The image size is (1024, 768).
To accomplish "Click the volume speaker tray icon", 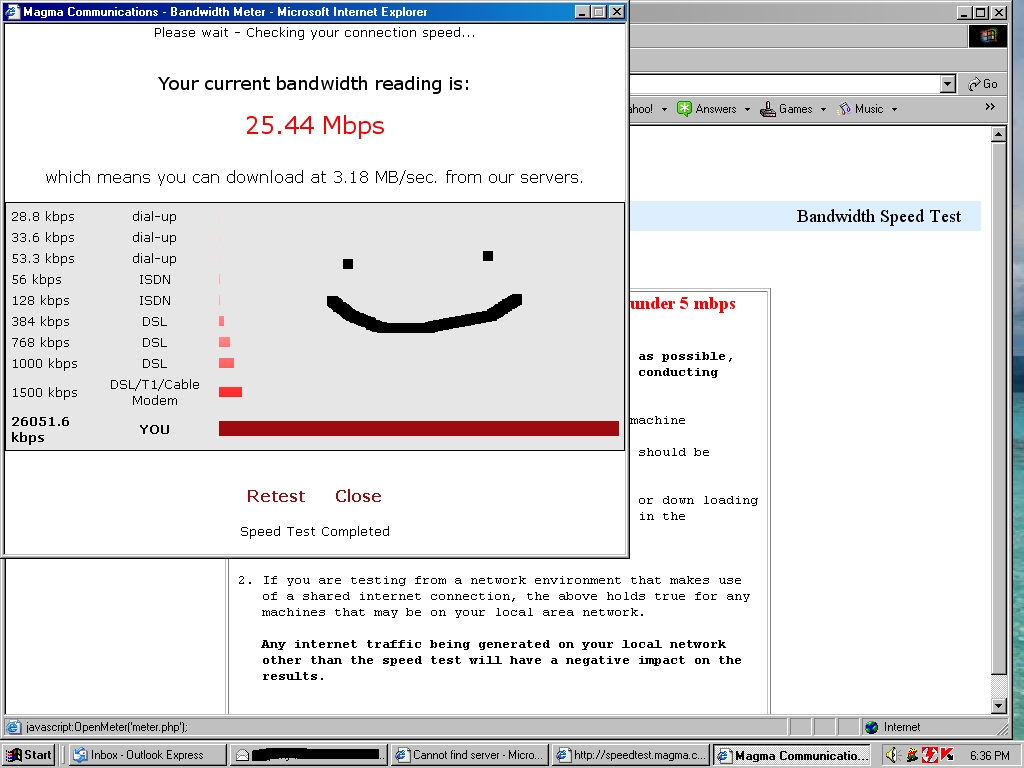I will [892, 755].
